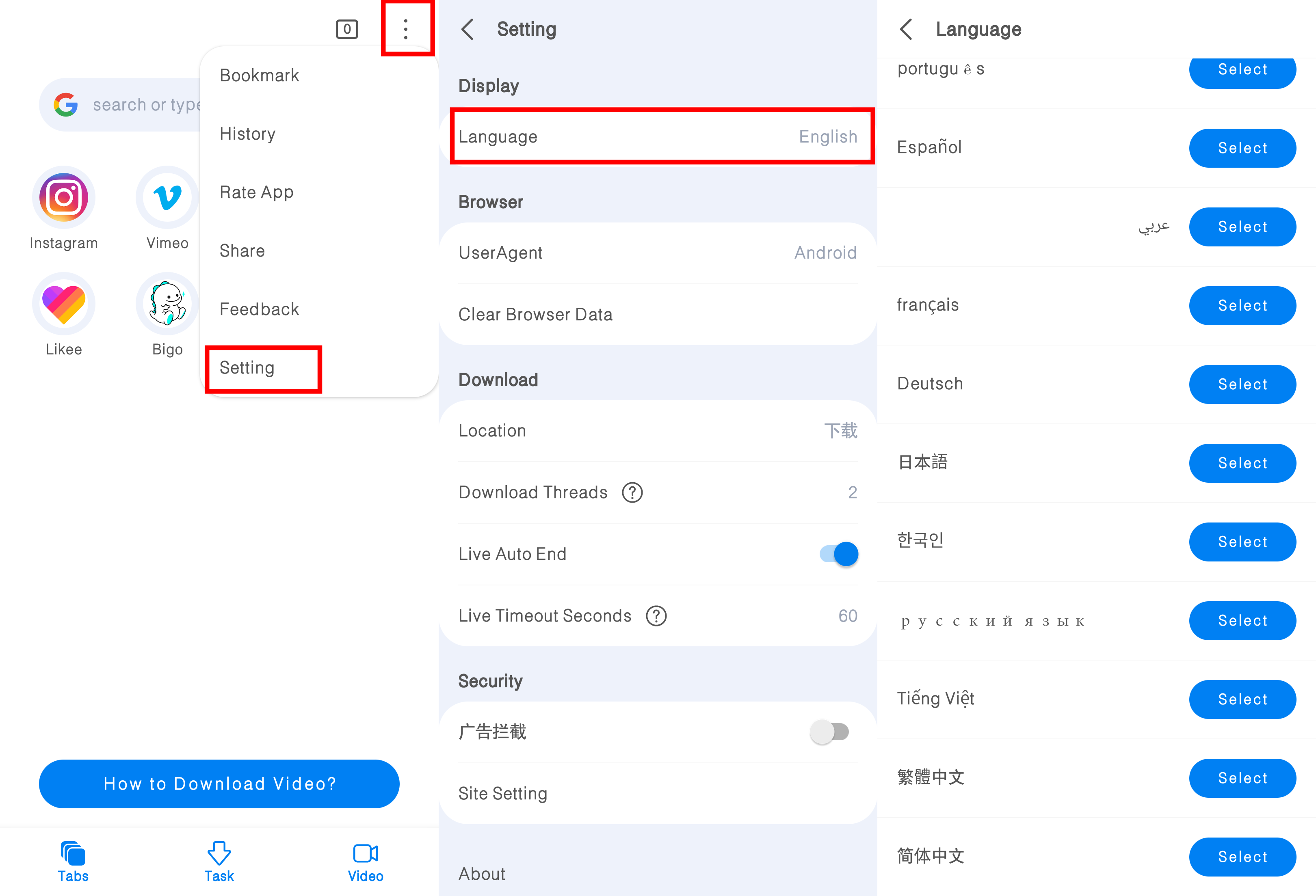Enable the 广告拦截 ad block switch
Image resolution: width=1316 pixels, height=896 pixels.
coord(829,732)
